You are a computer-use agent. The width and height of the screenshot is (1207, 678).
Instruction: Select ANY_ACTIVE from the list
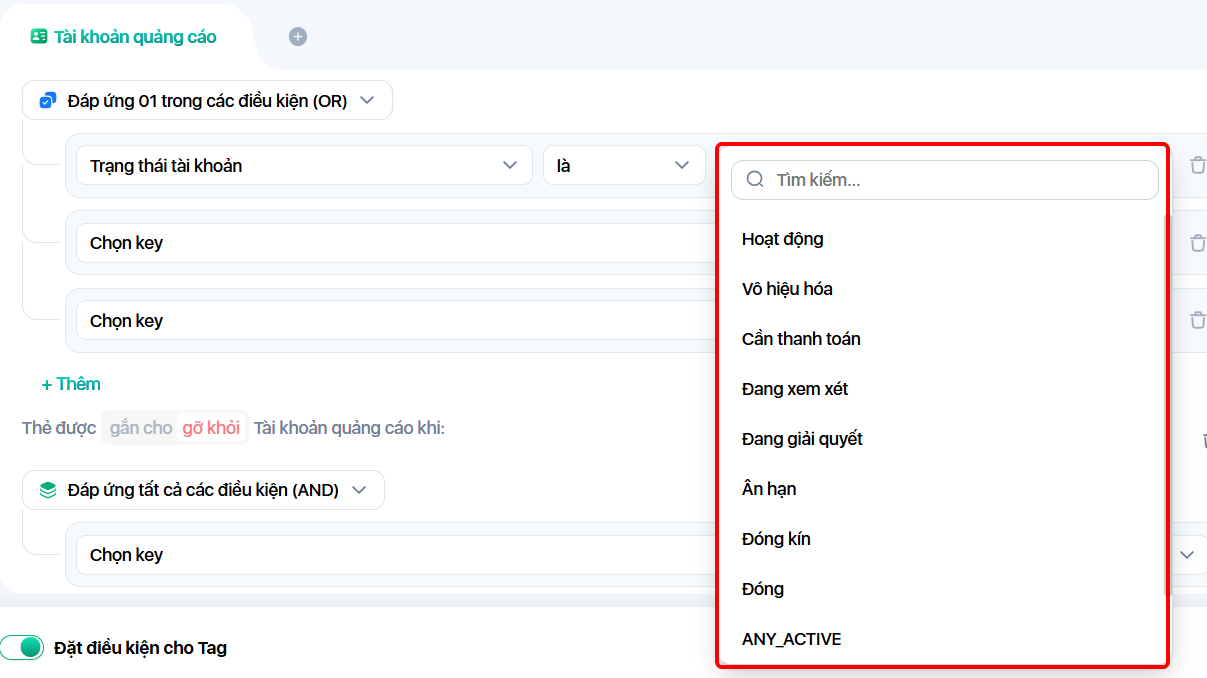[791, 639]
